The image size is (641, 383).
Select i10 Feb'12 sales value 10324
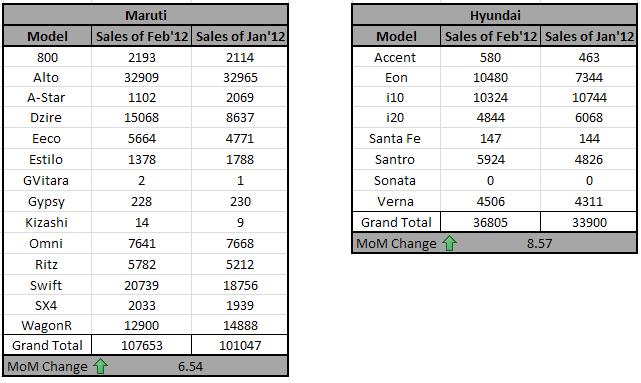click(490, 97)
